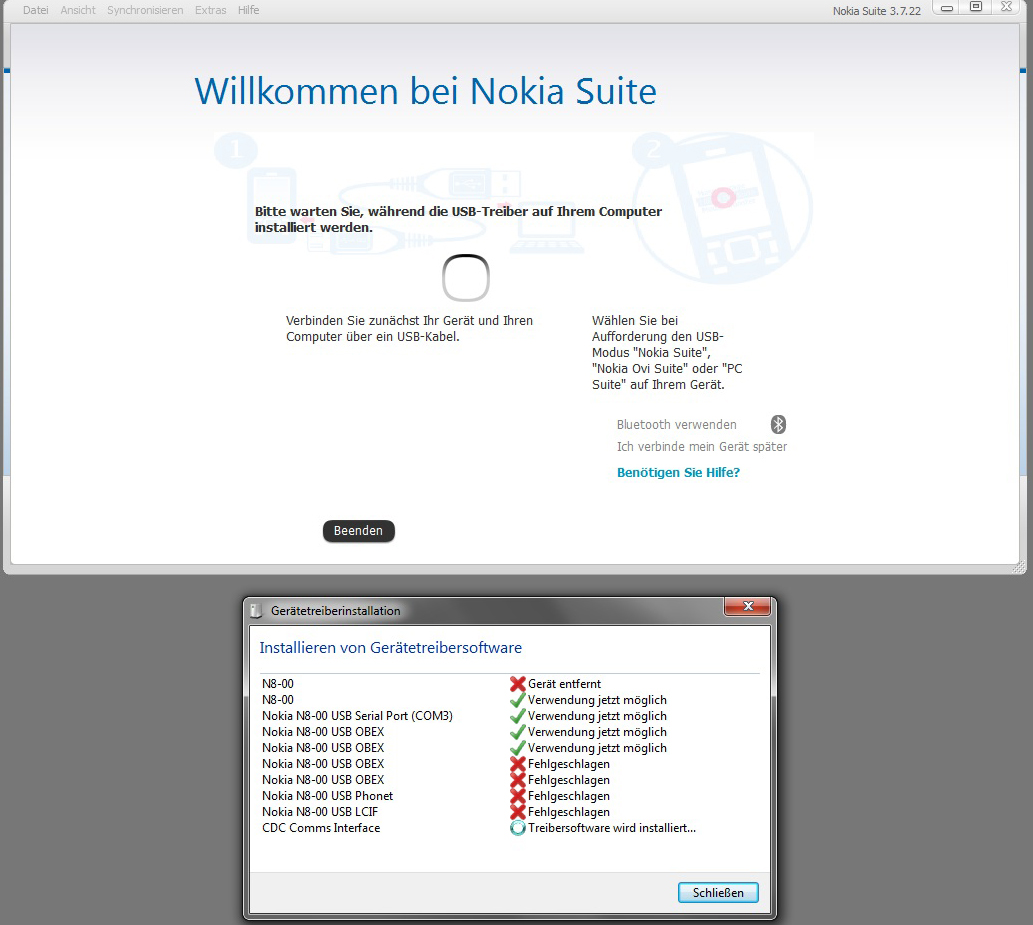Click red X in Nokia N8-00 USB LCIF row
Viewport: 1033px width, 925px height.
(518, 812)
